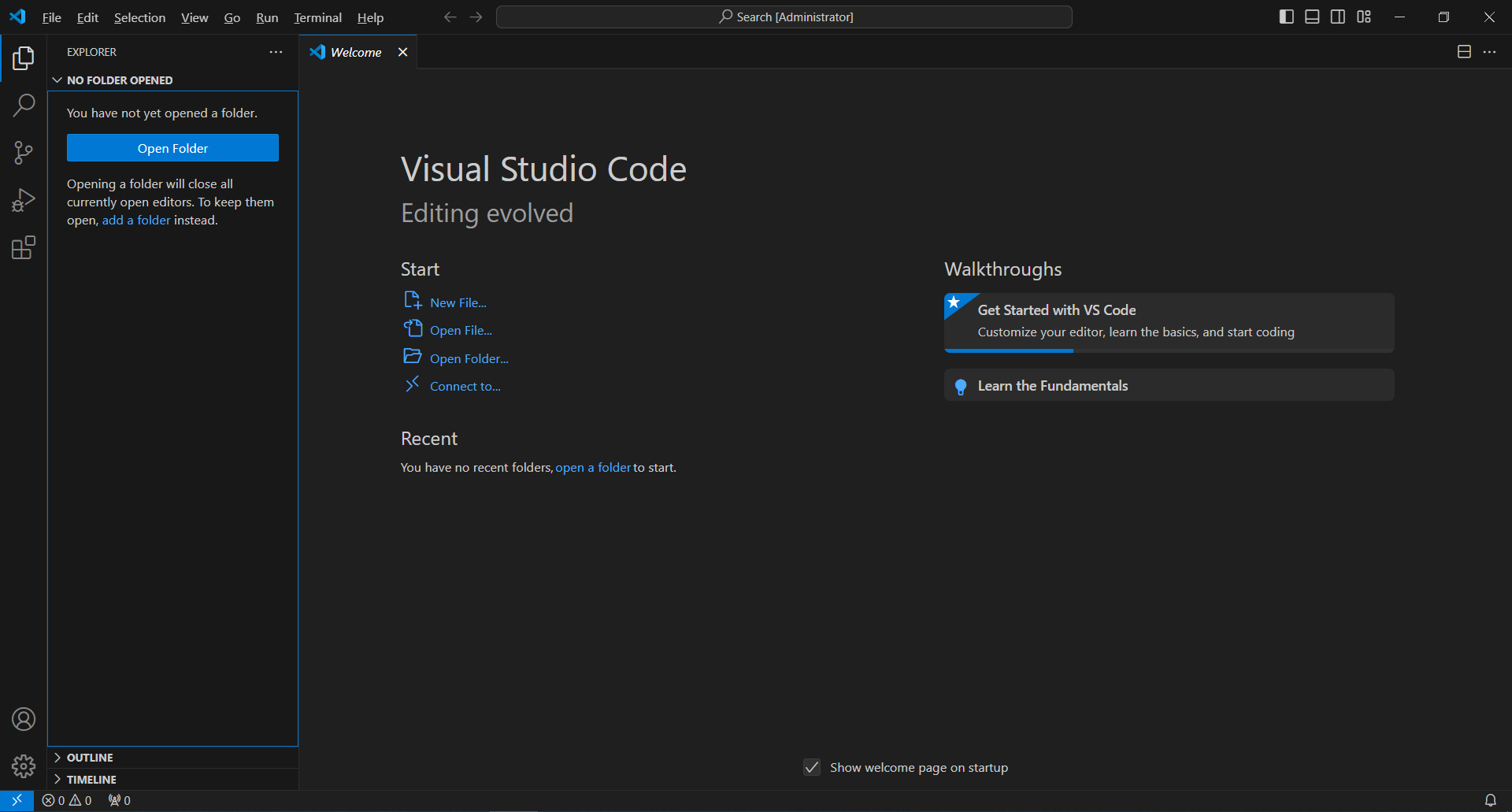Click the lightbulb icon on Learn the Fundamentals
The image size is (1512, 812).
pyautogui.click(x=961, y=387)
